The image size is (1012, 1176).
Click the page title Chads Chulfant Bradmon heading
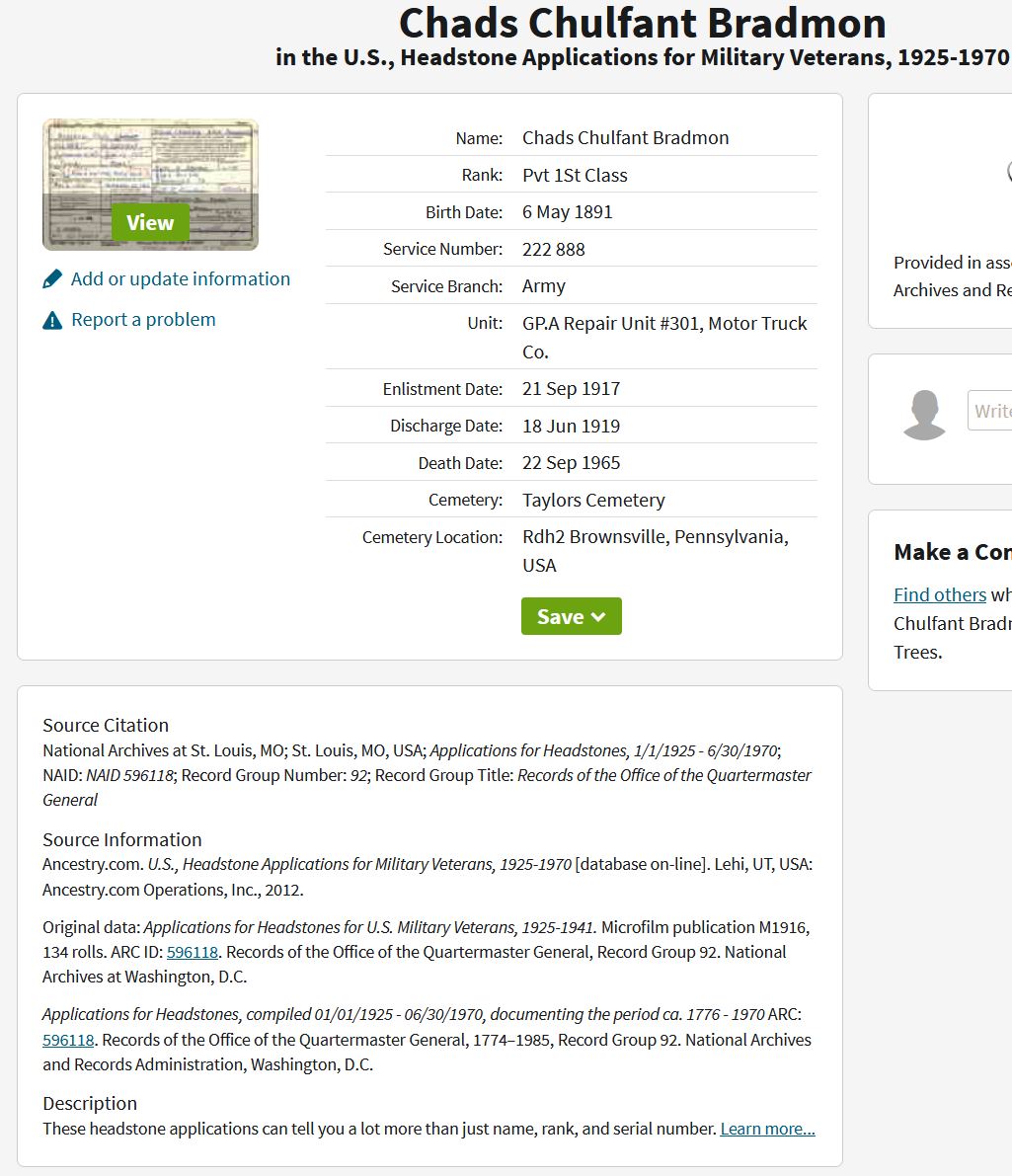pos(642,23)
